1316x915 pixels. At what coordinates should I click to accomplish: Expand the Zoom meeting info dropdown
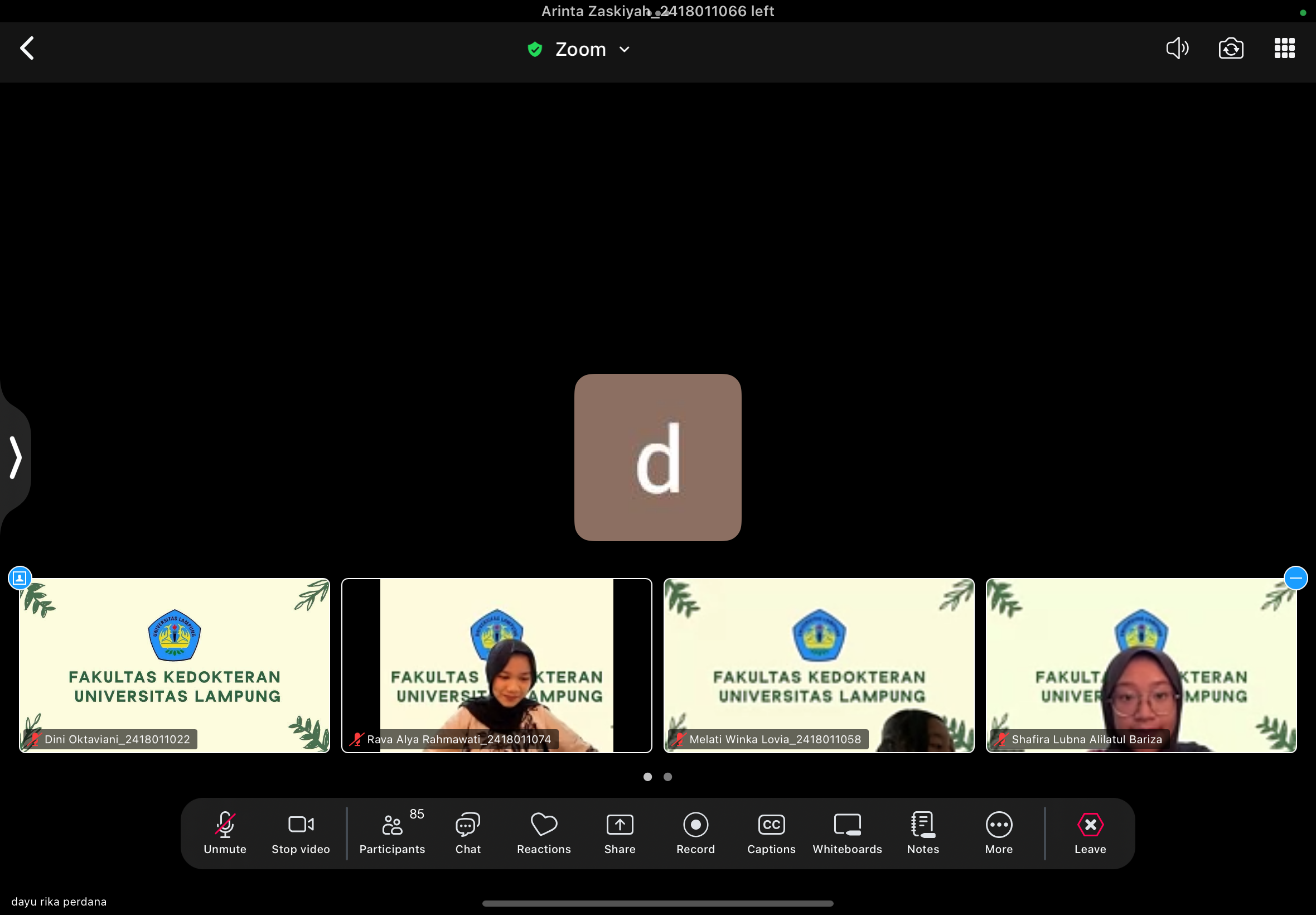click(625, 49)
